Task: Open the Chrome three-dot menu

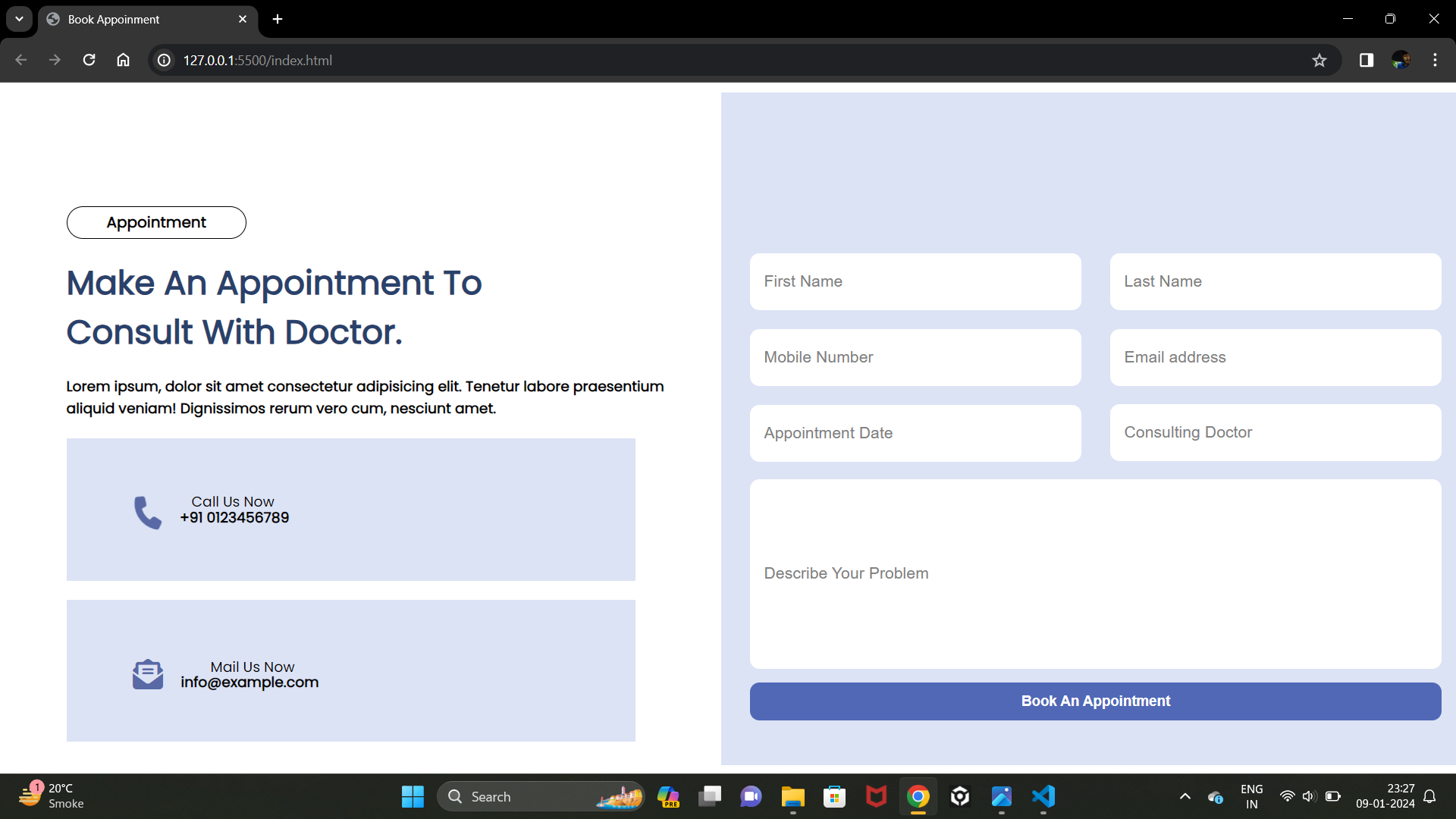Action: point(1435,60)
